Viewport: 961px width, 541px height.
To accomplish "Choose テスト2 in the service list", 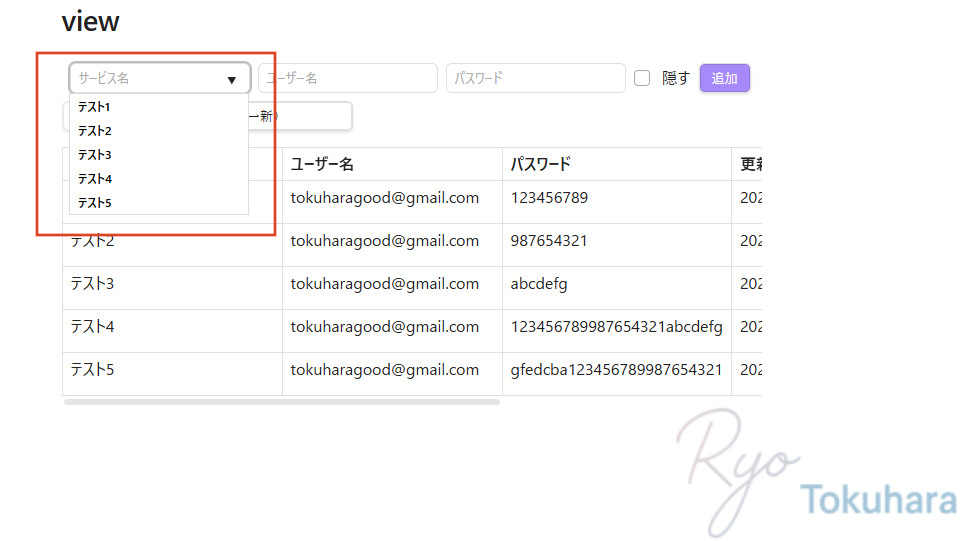I will (95, 131).
